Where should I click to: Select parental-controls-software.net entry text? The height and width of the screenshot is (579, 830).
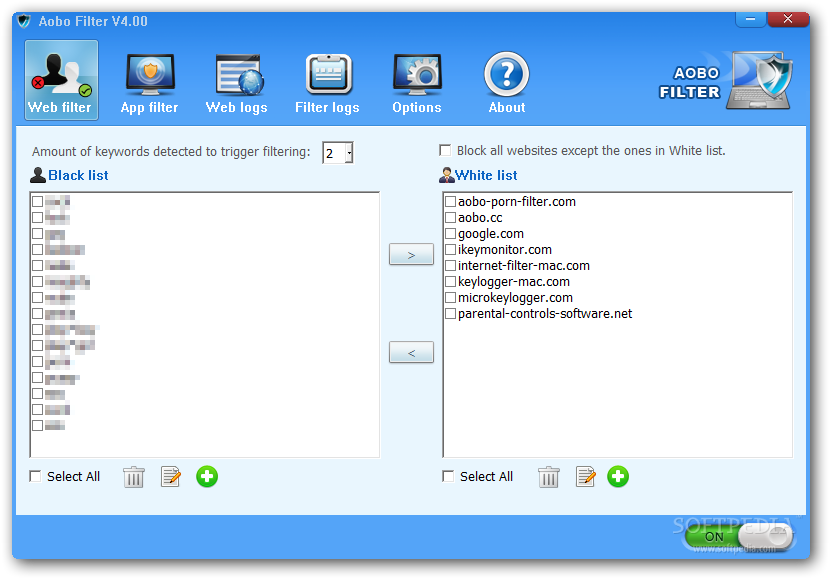545,313
